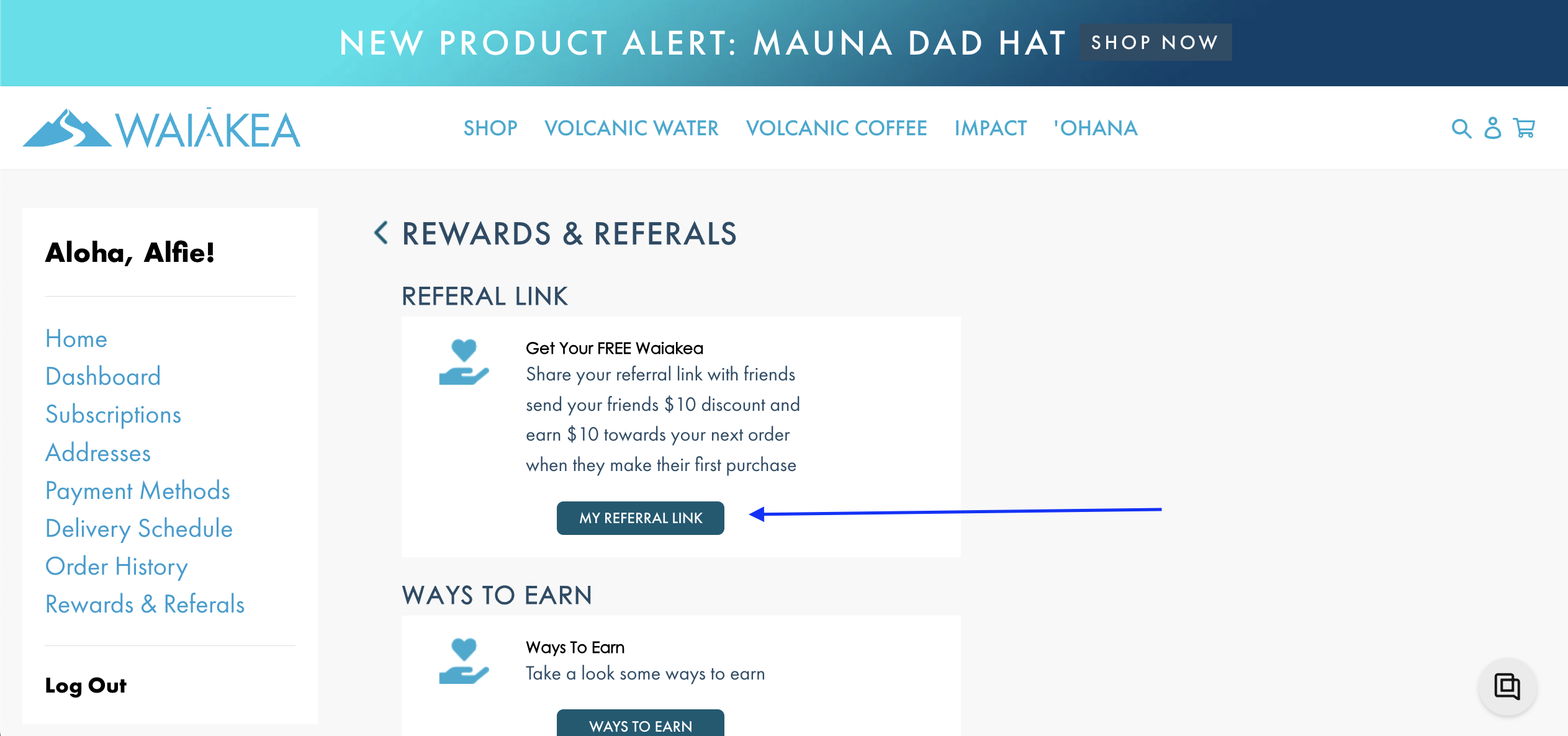Open the 'OHANA menu item

click(1096, 128)
